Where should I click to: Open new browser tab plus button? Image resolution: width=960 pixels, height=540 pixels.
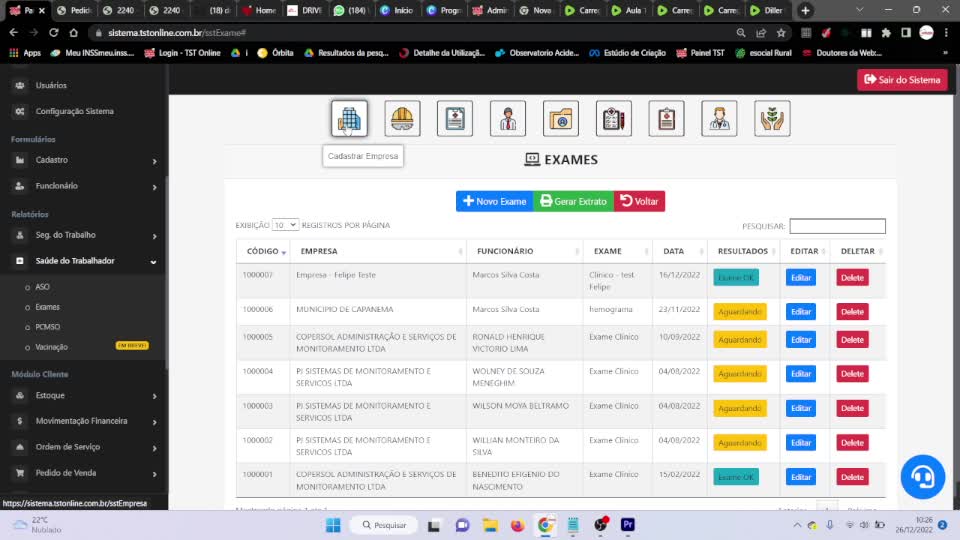[x=805, y=10]
